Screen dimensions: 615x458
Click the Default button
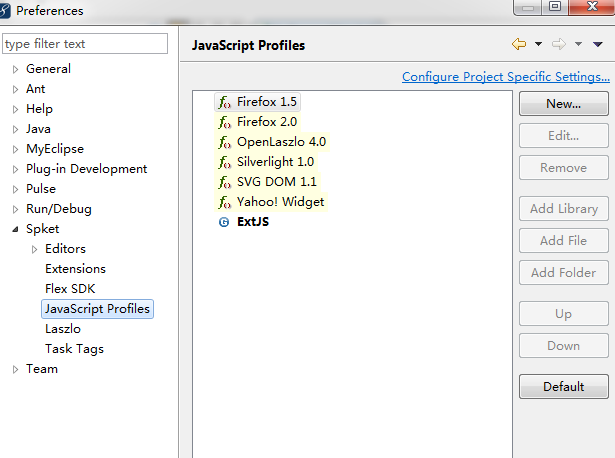tap(564, 387)
